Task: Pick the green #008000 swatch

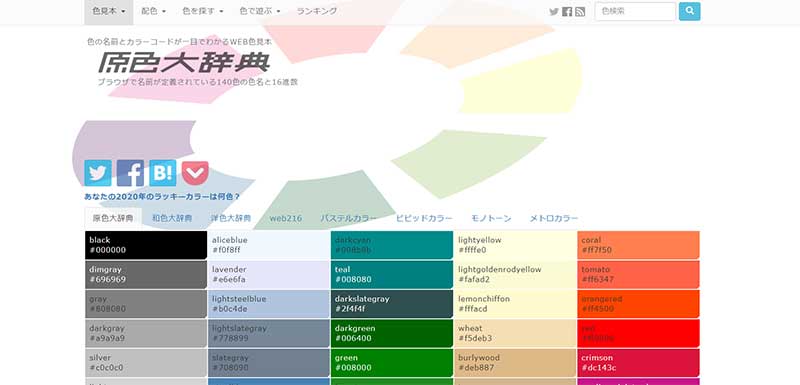Action: (392, 363)
